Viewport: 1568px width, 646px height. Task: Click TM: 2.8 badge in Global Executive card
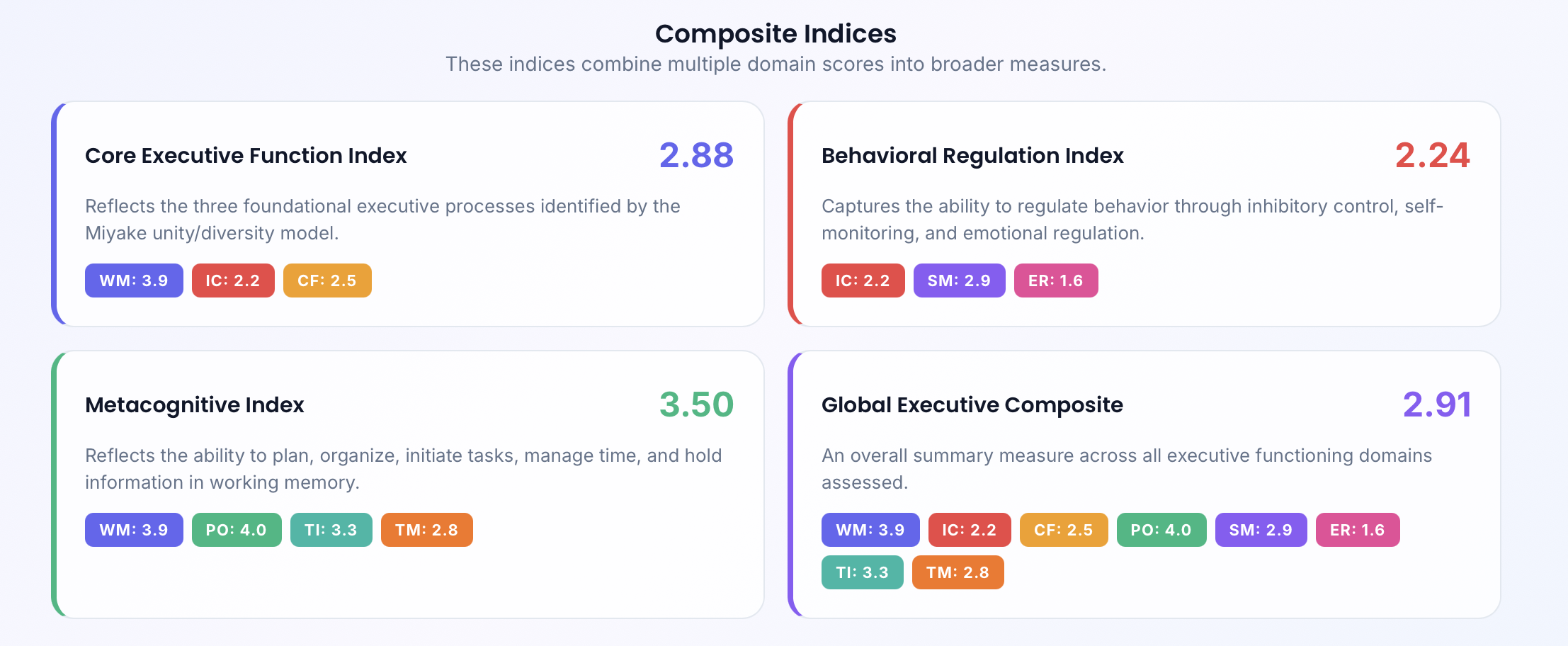pyautogui.click(x=958, y=572)
